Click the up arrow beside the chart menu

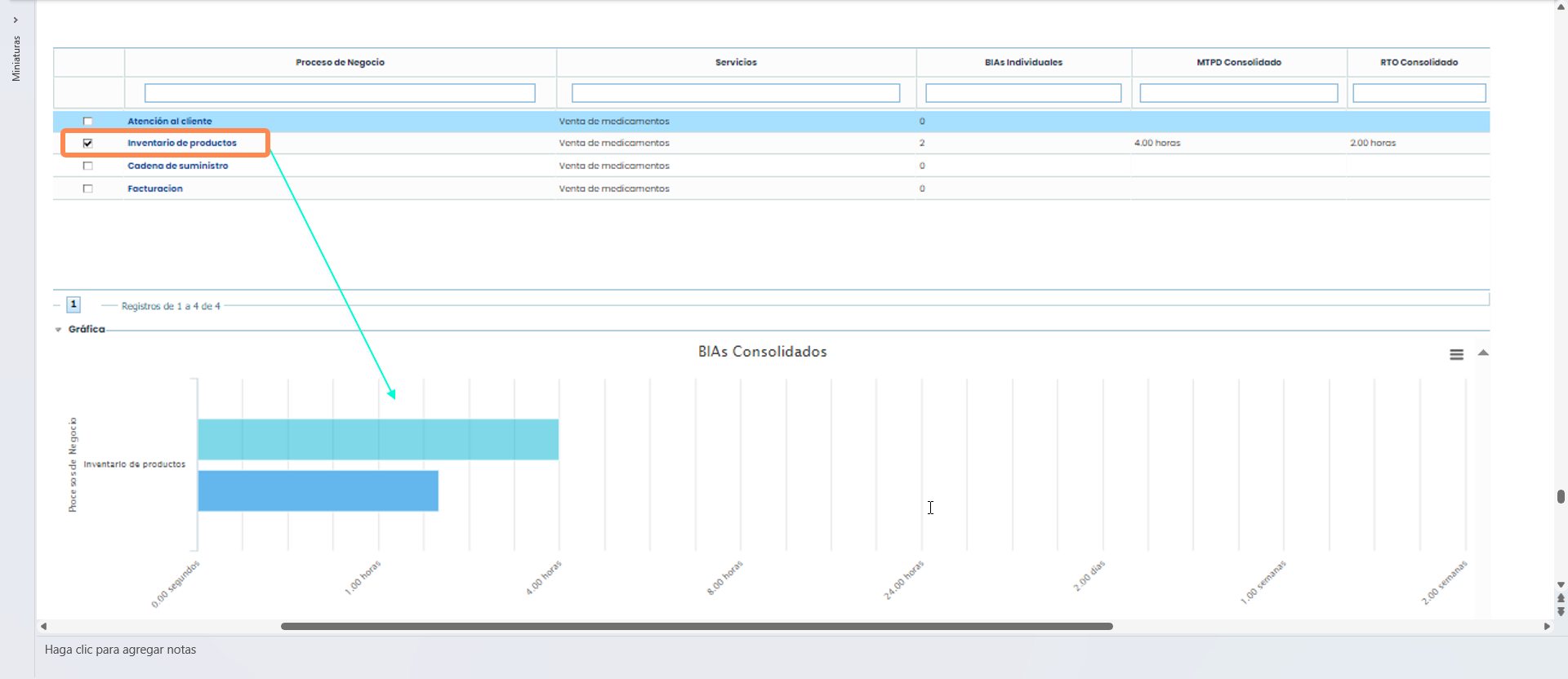(x=1483, y=353)
